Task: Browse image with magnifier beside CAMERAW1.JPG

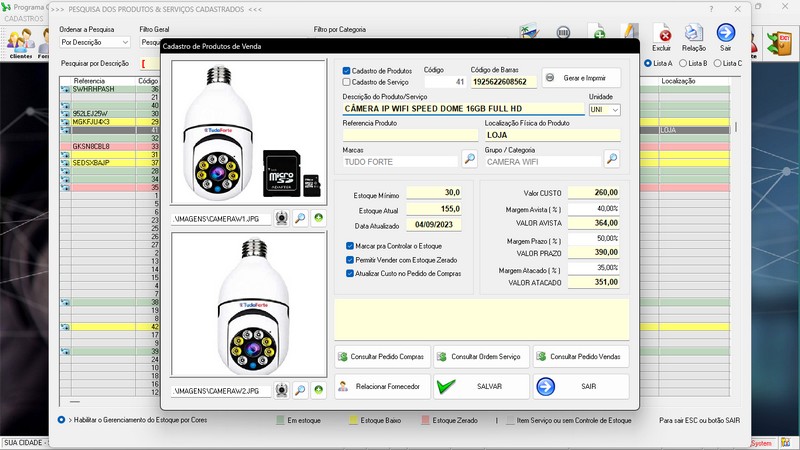Action: click(x=301, y=217)
